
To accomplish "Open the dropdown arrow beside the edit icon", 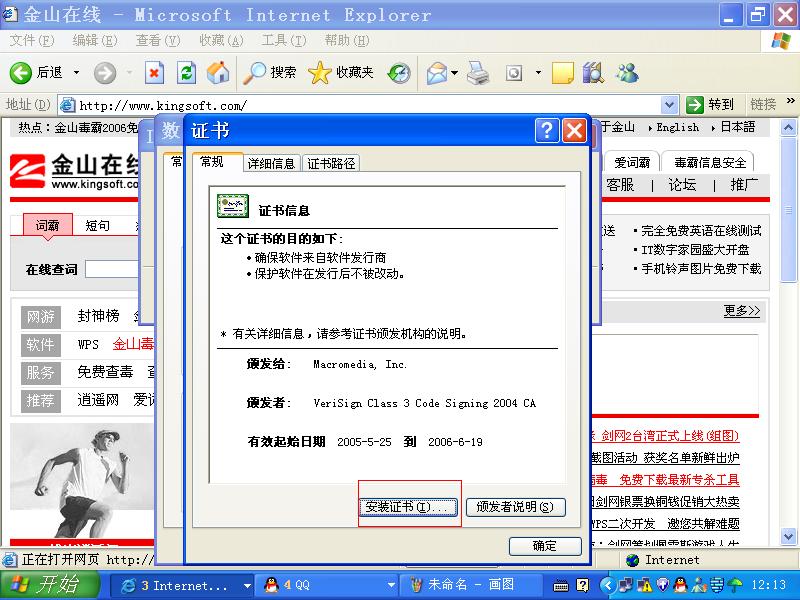I will (538, 73).
